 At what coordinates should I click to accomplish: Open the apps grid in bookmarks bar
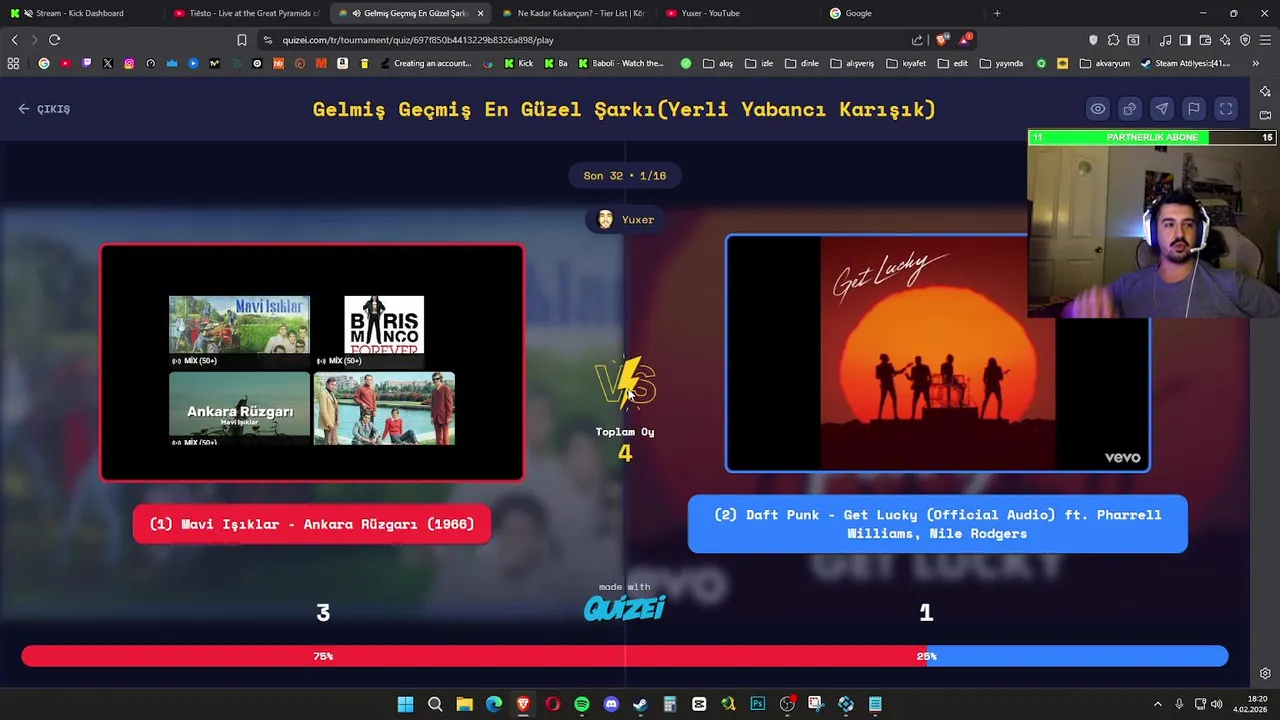(x=13, y=63)
